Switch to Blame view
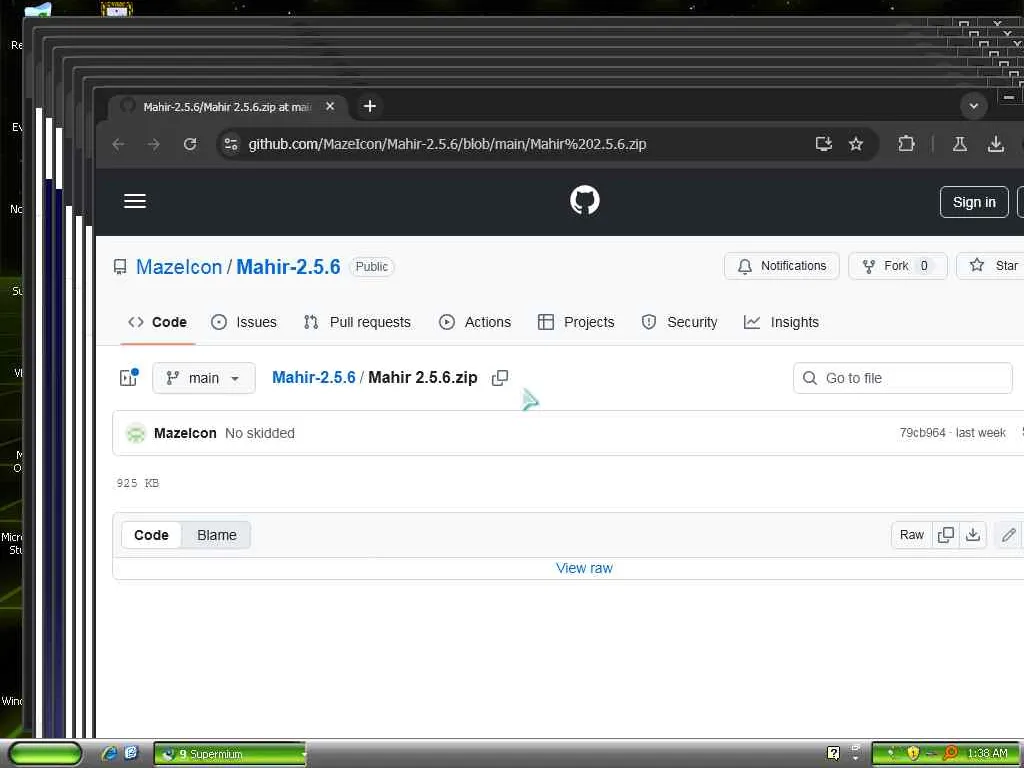 (216, 535)
